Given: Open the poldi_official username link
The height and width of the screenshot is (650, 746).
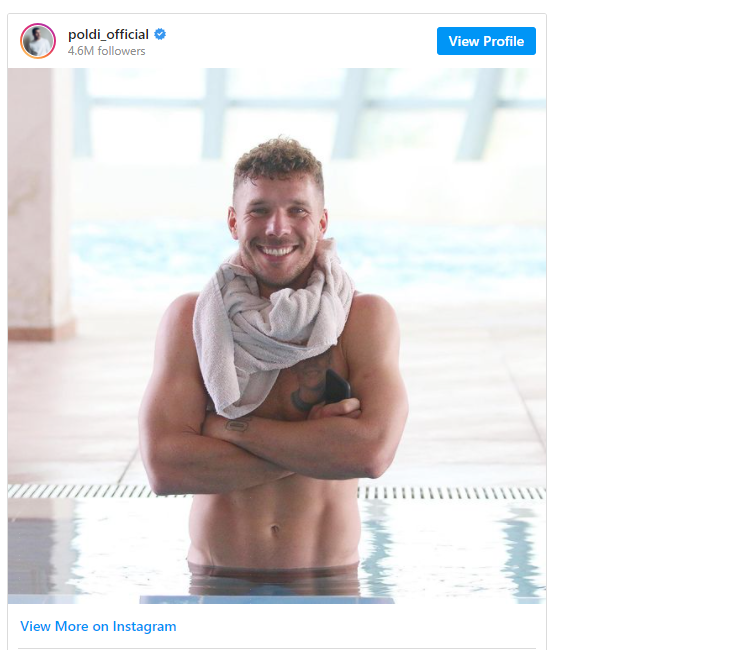Looking at the screenshot, I should coord(108,34).
